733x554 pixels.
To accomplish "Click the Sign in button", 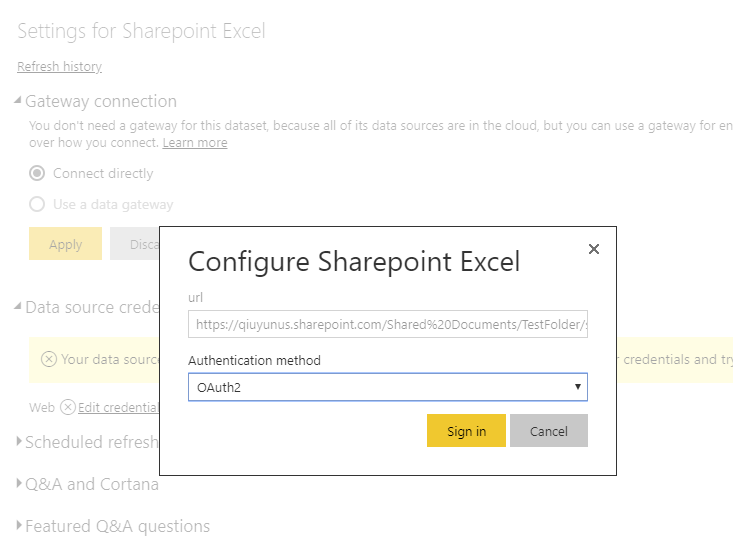I will point(466,431).
